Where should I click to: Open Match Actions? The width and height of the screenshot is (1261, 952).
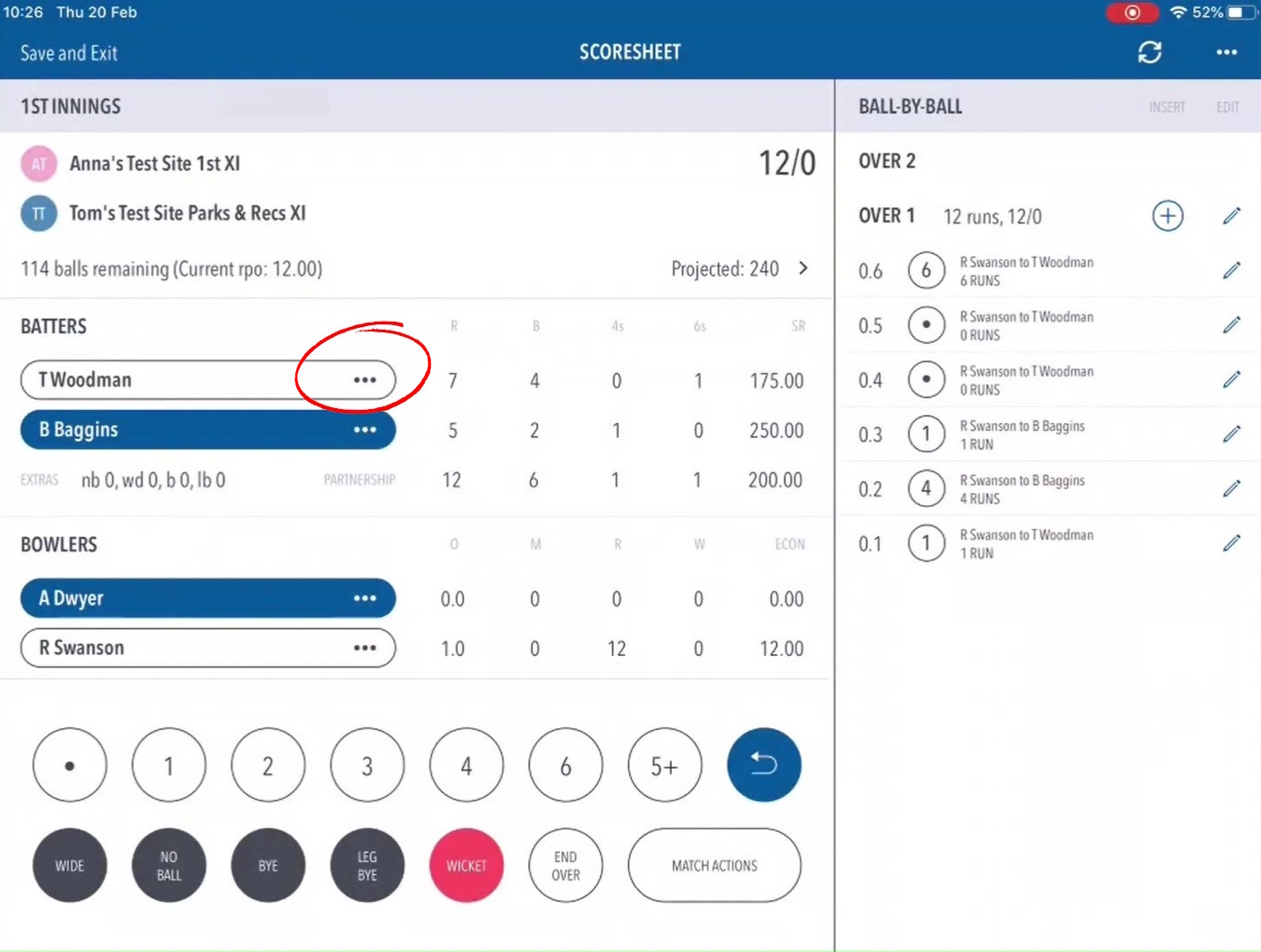click(x=714, y=866)
